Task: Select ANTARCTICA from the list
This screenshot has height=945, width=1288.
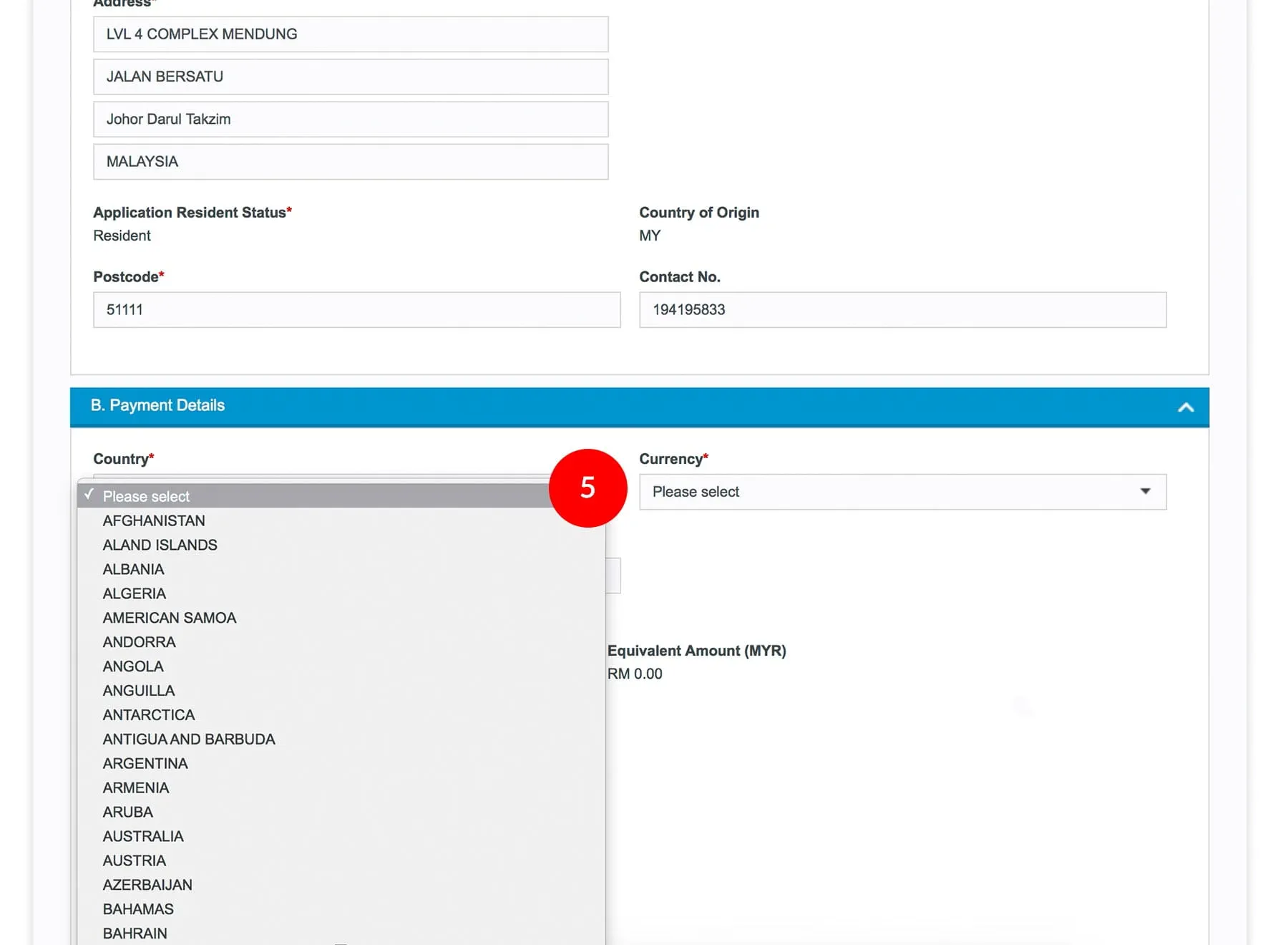Action: tap(148, 714)
